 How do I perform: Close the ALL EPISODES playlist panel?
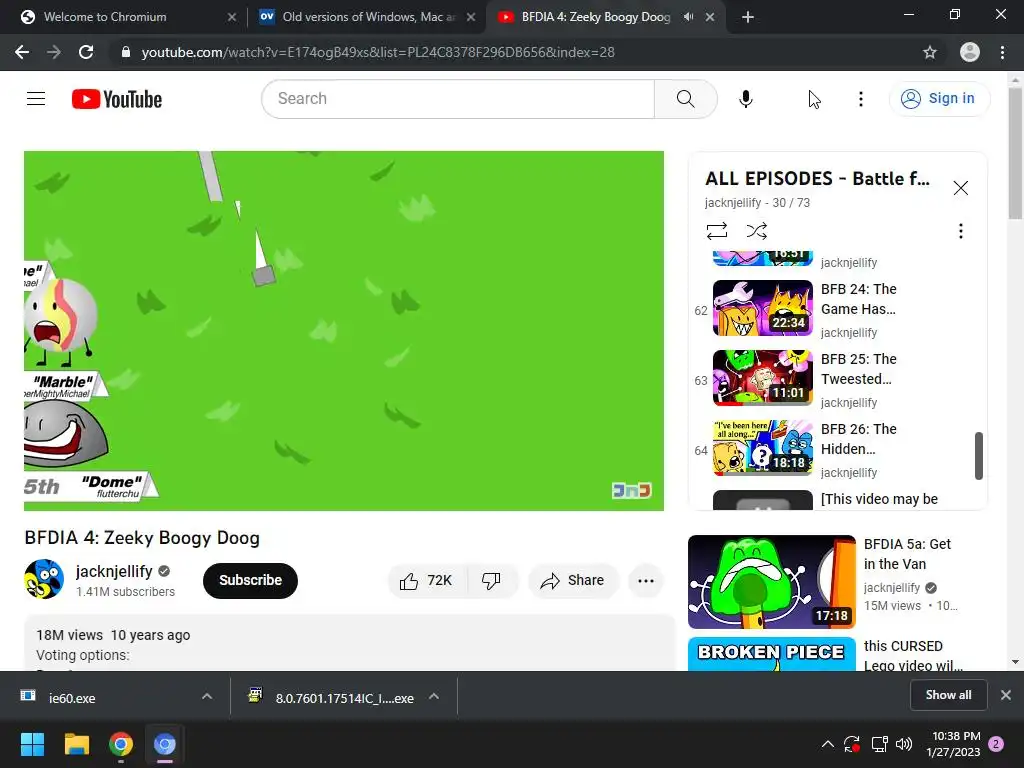click(960, 188)
